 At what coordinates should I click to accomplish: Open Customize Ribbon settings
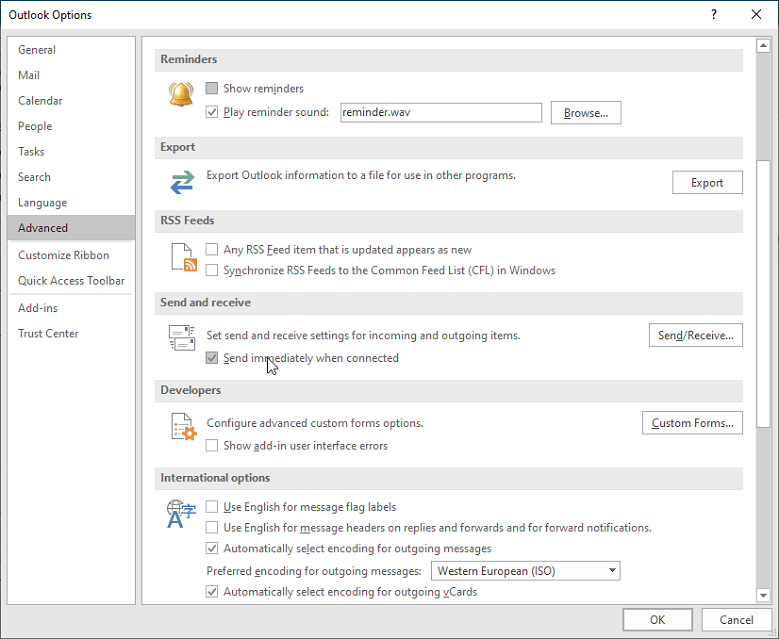71,255
